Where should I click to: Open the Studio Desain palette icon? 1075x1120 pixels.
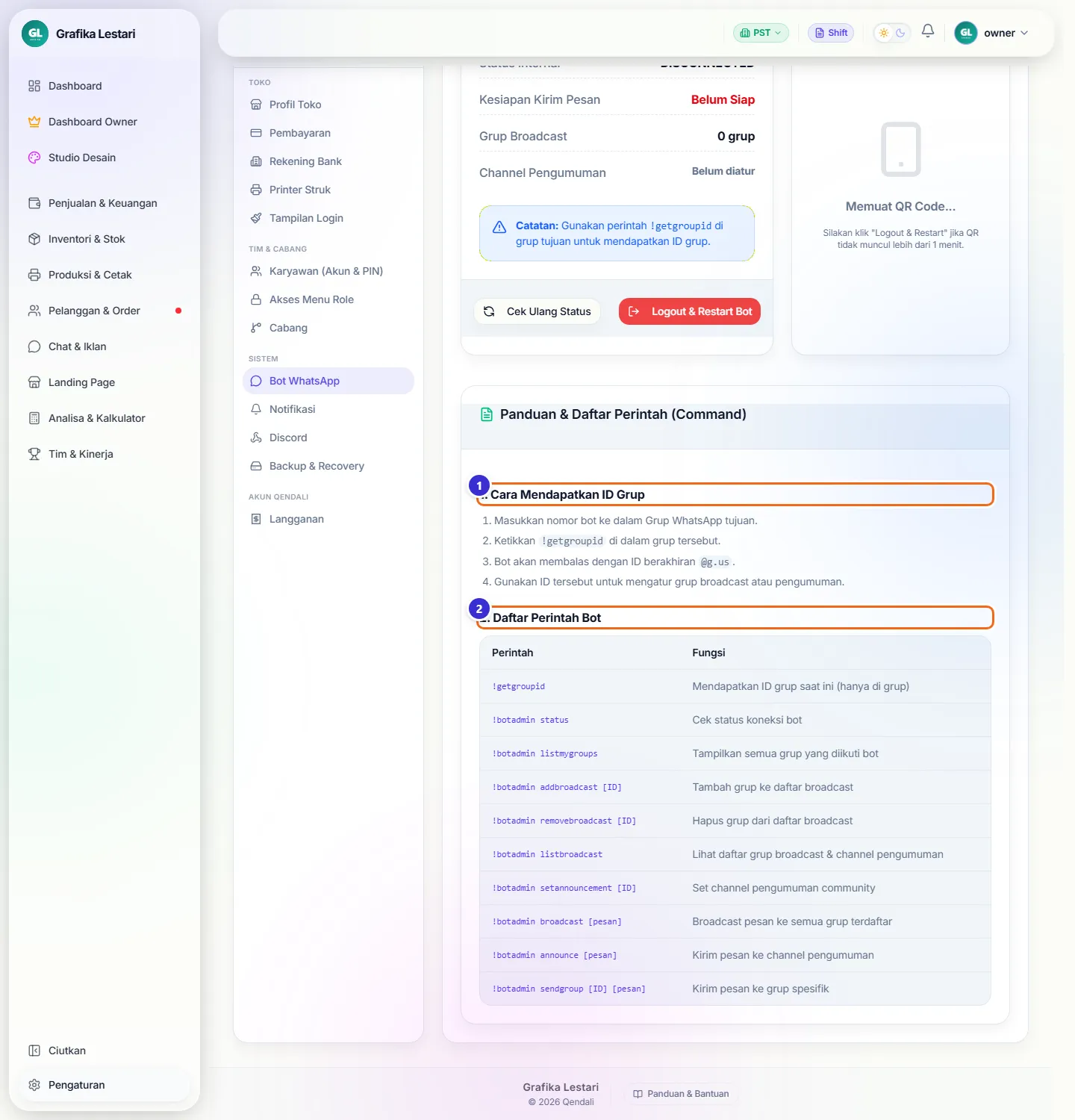click(34, 158)
